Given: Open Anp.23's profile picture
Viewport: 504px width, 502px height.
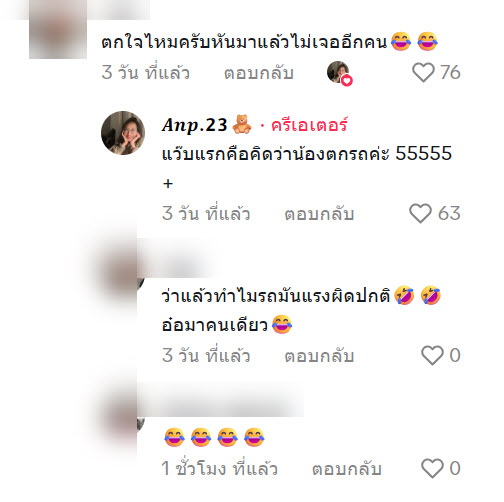Looking at the screenshot, I should 123,133.
